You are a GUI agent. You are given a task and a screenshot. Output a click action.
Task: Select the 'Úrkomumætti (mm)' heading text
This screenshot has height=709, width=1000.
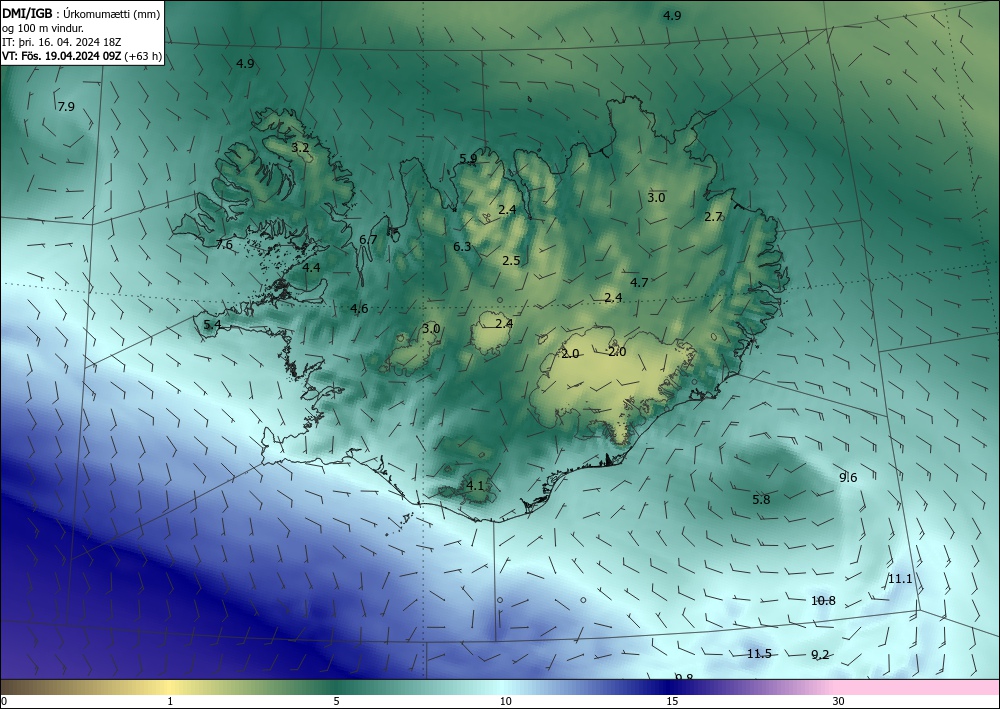point(112,13)
